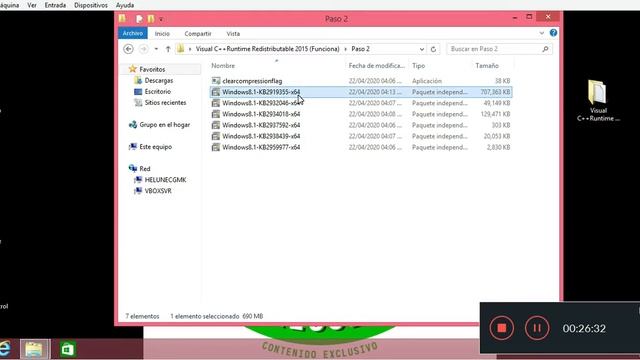The image size is (640, 360).
Task: Pause the screen recording
Action: (537, 328)
